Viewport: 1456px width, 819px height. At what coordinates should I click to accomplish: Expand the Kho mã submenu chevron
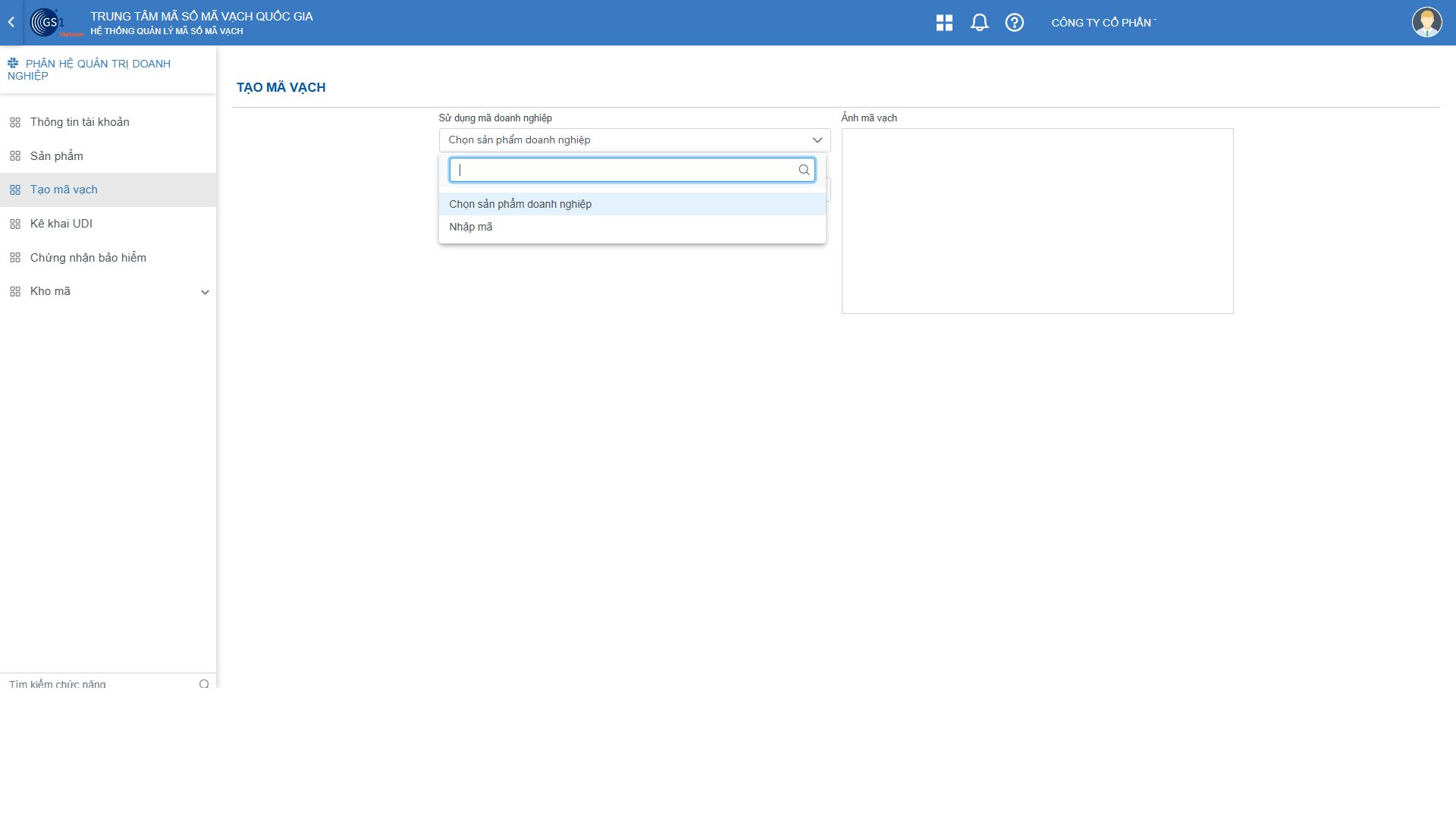pyautogui.click(x=205, y=292)
